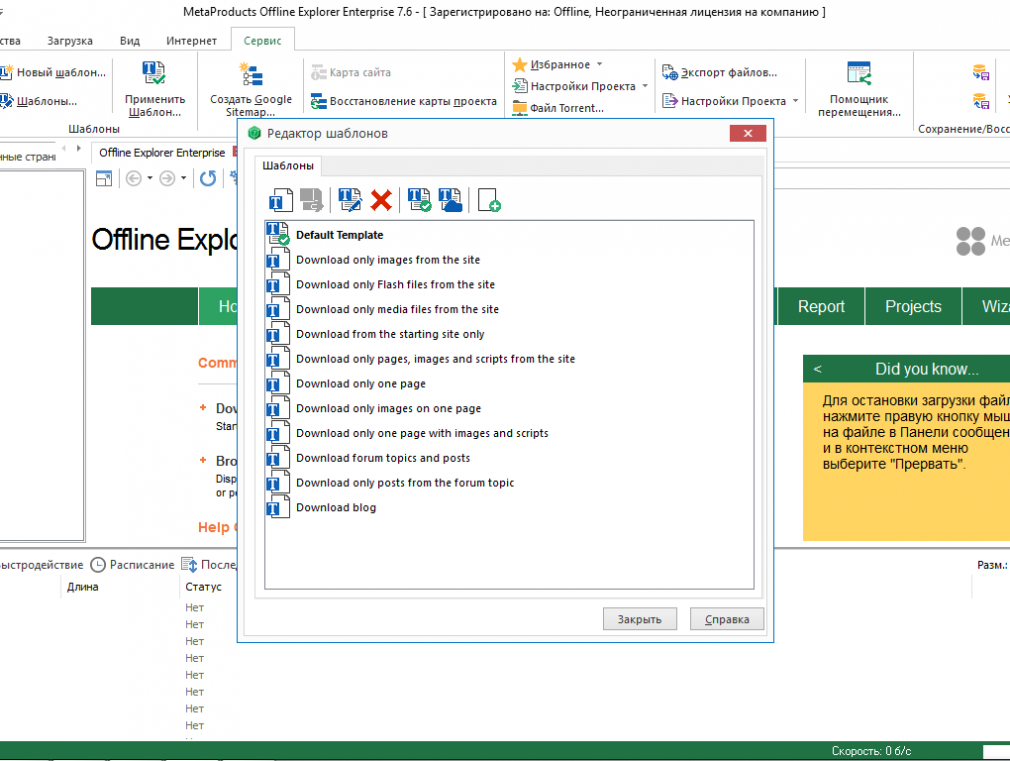Click the lower restore database icon at right
The height and width of the screenshot is (761, 1010).
980,101
